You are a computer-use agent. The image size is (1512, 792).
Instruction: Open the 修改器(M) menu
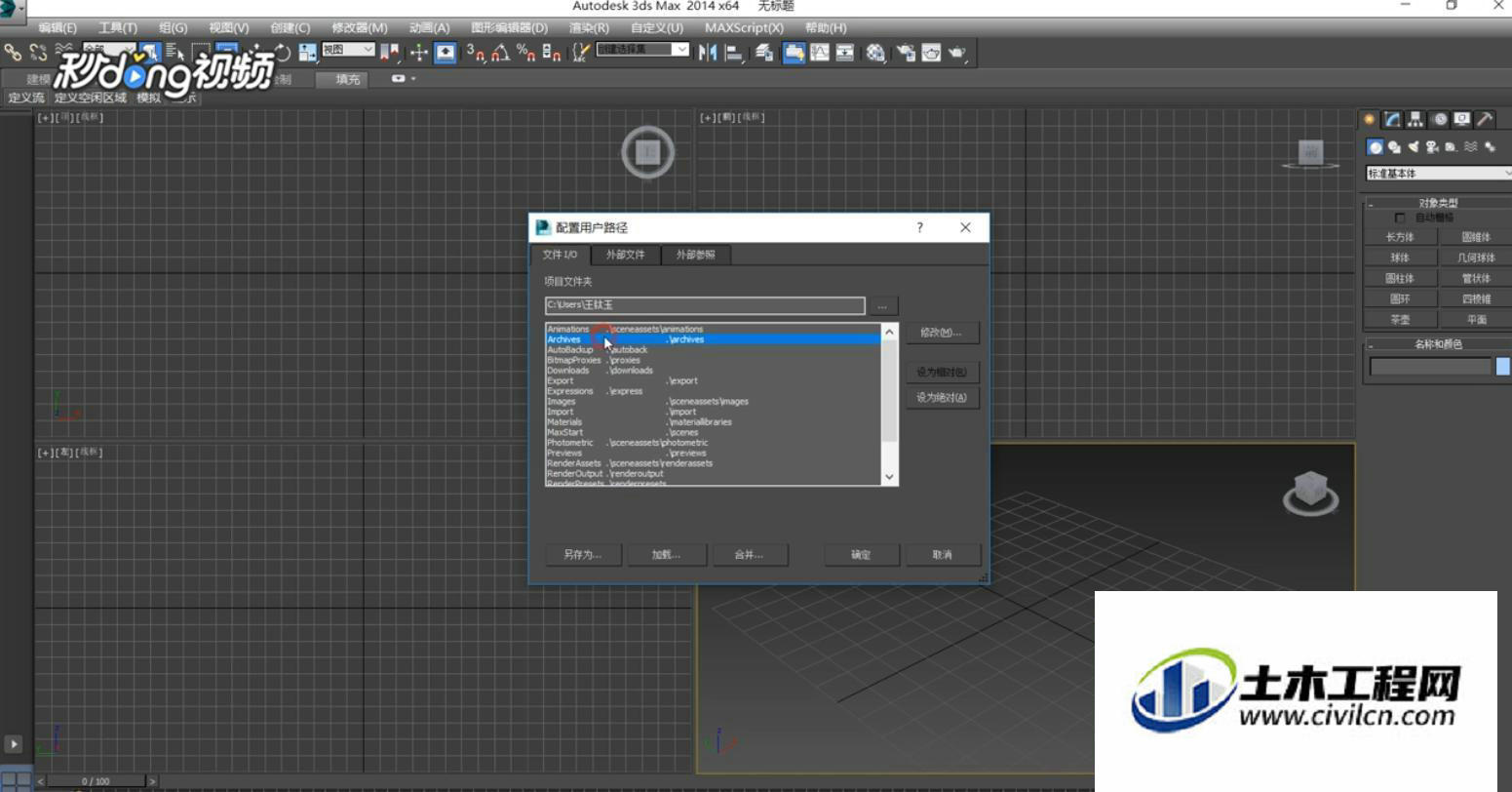point(359,27)
